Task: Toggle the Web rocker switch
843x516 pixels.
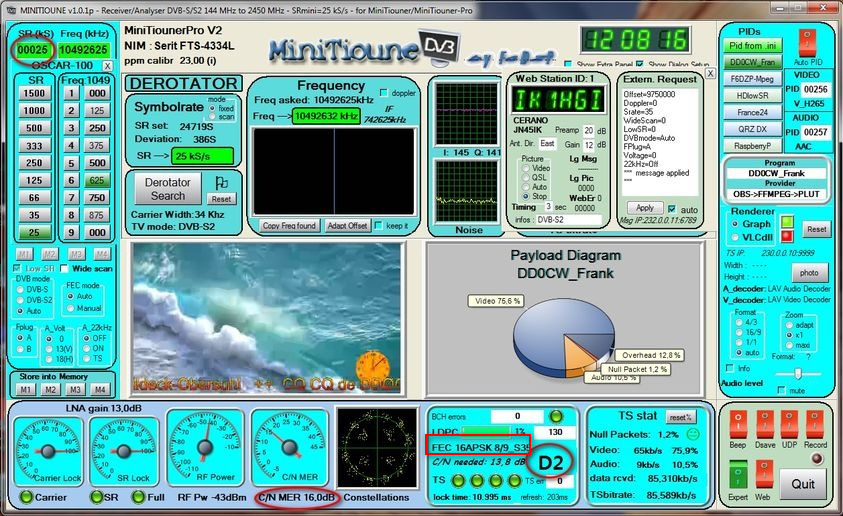Action: pyautogui.click(x=765, y=474)
